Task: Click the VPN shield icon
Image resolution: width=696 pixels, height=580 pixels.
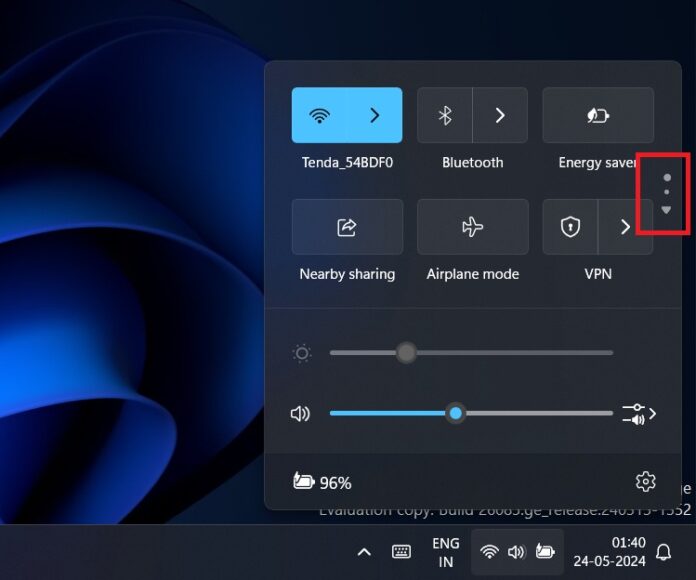Action: [x=570, y=227]
